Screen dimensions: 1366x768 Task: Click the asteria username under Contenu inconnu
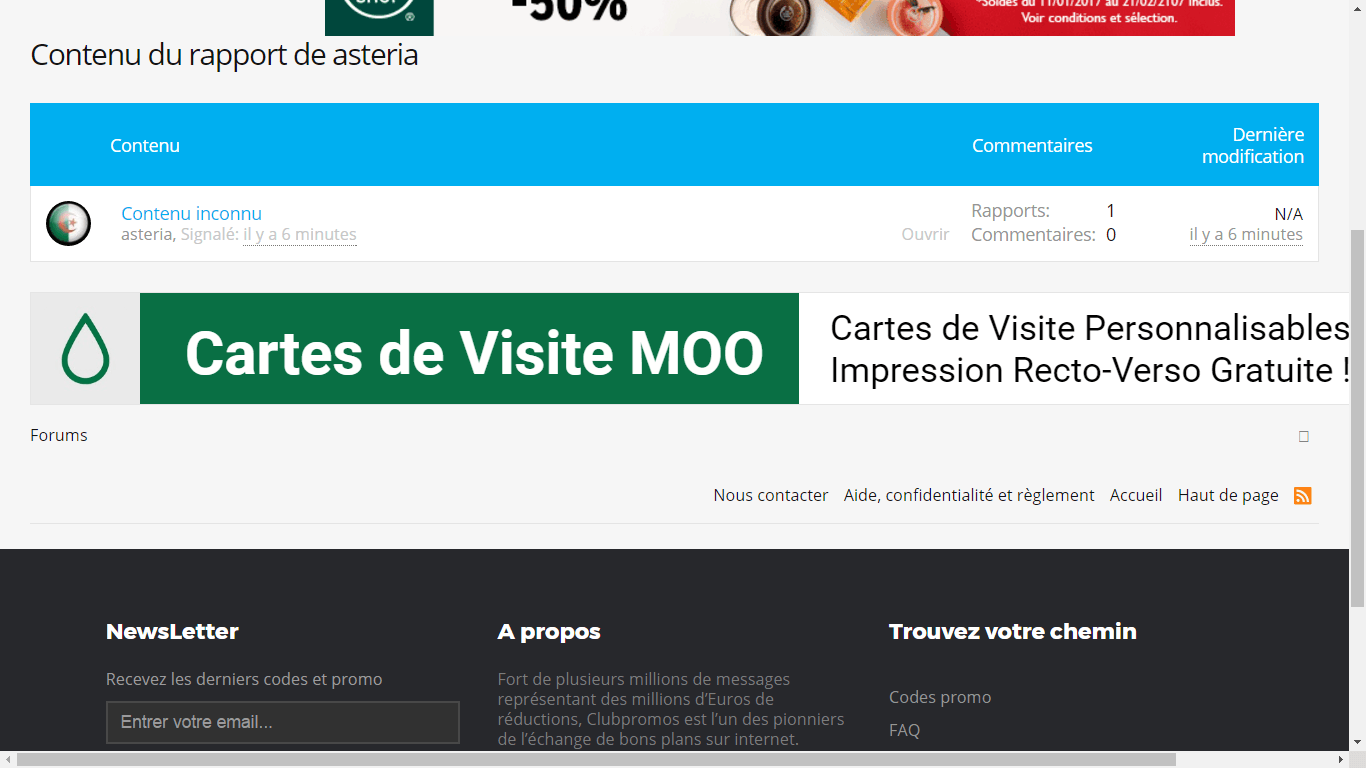click(147, 234)
